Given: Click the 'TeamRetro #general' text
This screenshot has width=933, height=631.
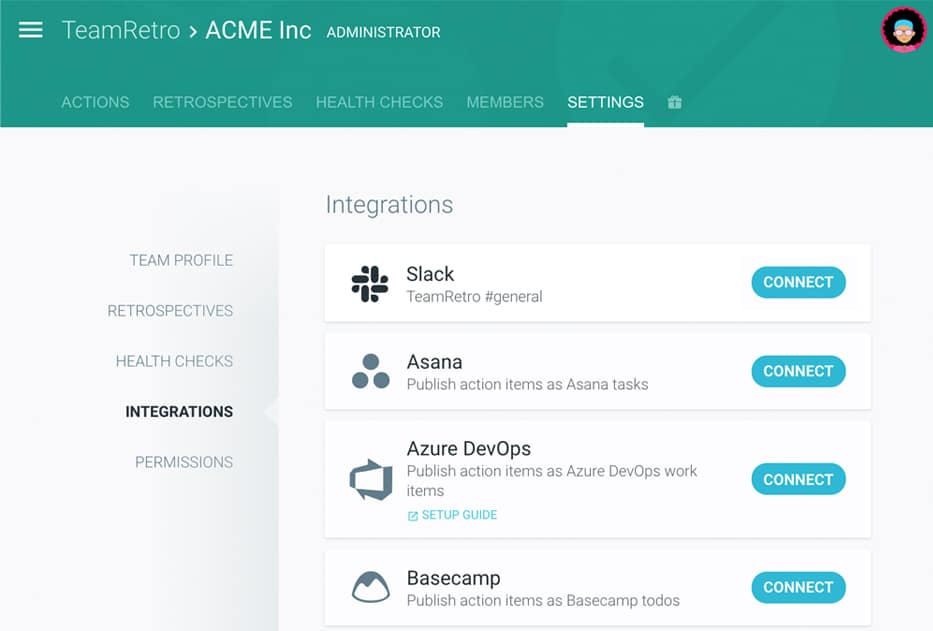Looking at the screenshot, I should [x=474, y=296].
